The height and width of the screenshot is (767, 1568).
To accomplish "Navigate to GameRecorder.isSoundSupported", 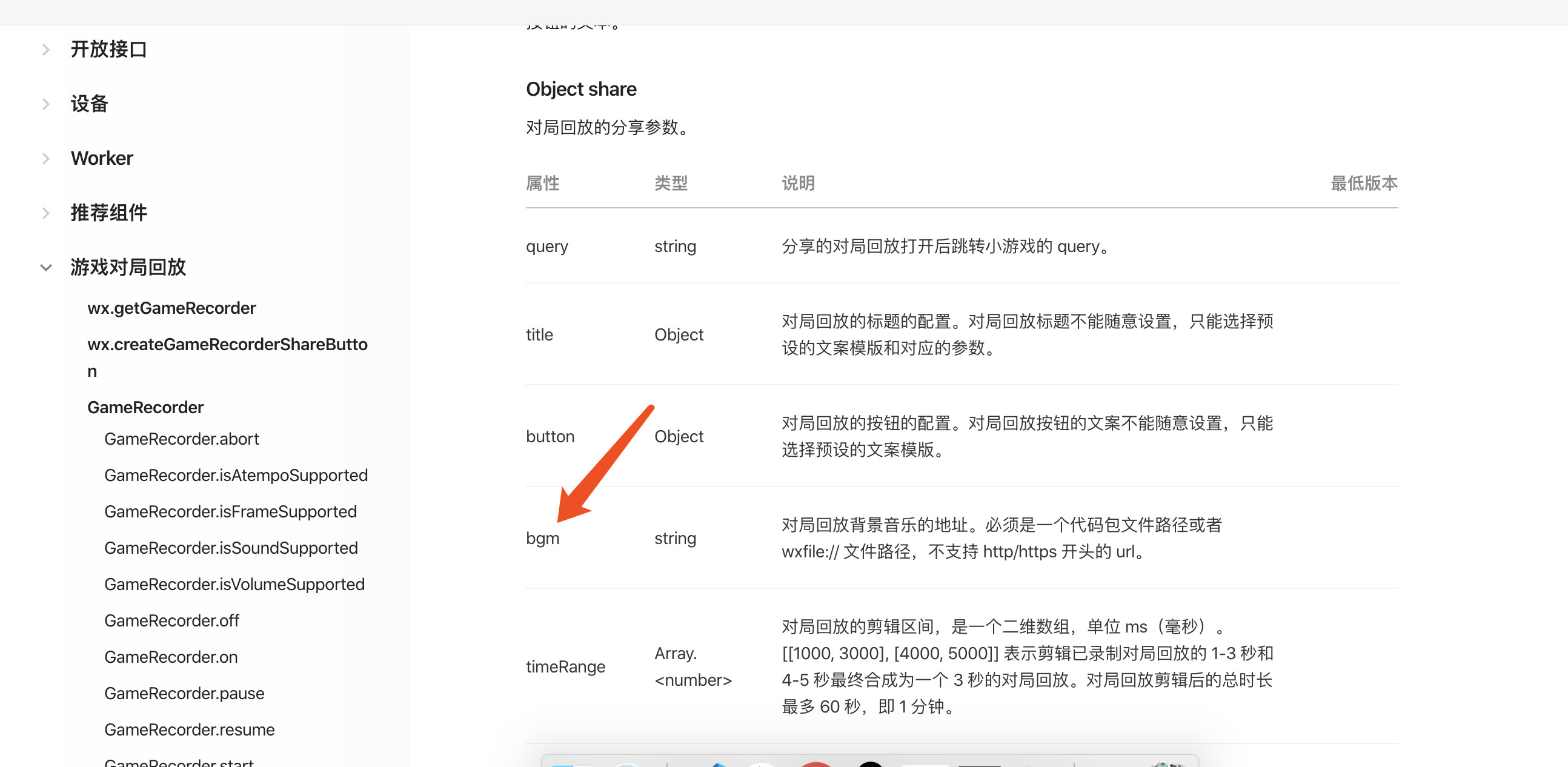I will (x=231, y=548).
